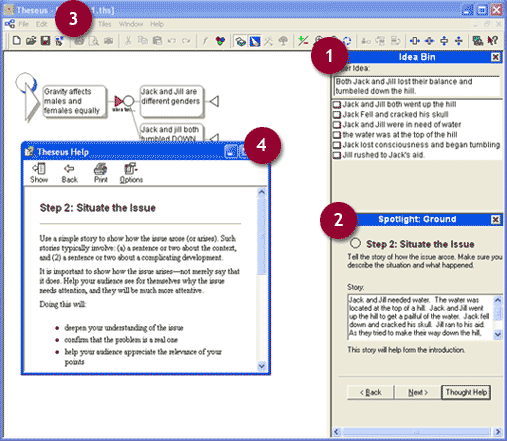Check 'Jack Fell and cracked his skull' idea

[337, 115]
